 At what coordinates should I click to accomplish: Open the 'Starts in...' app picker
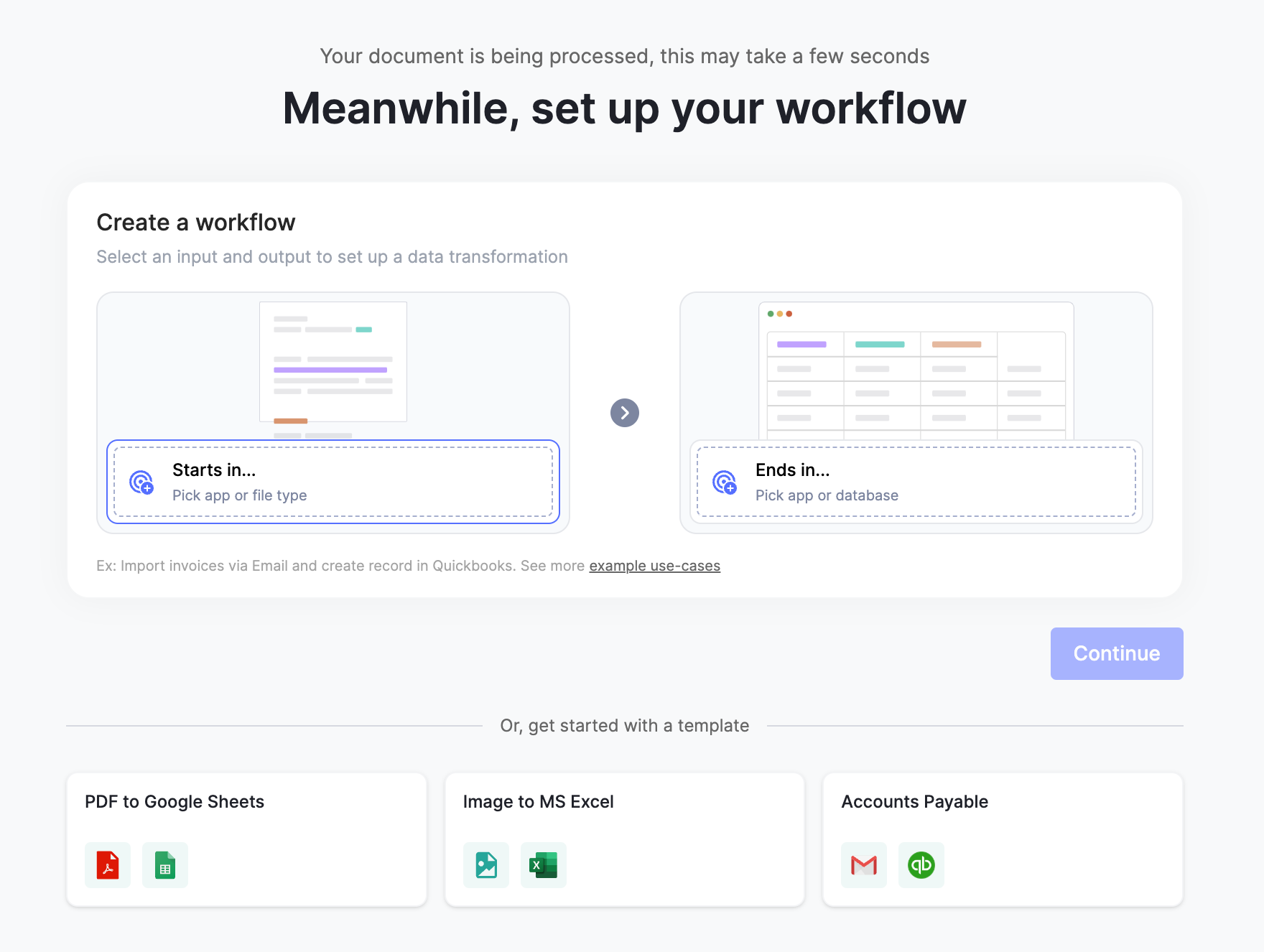(333, 482)
